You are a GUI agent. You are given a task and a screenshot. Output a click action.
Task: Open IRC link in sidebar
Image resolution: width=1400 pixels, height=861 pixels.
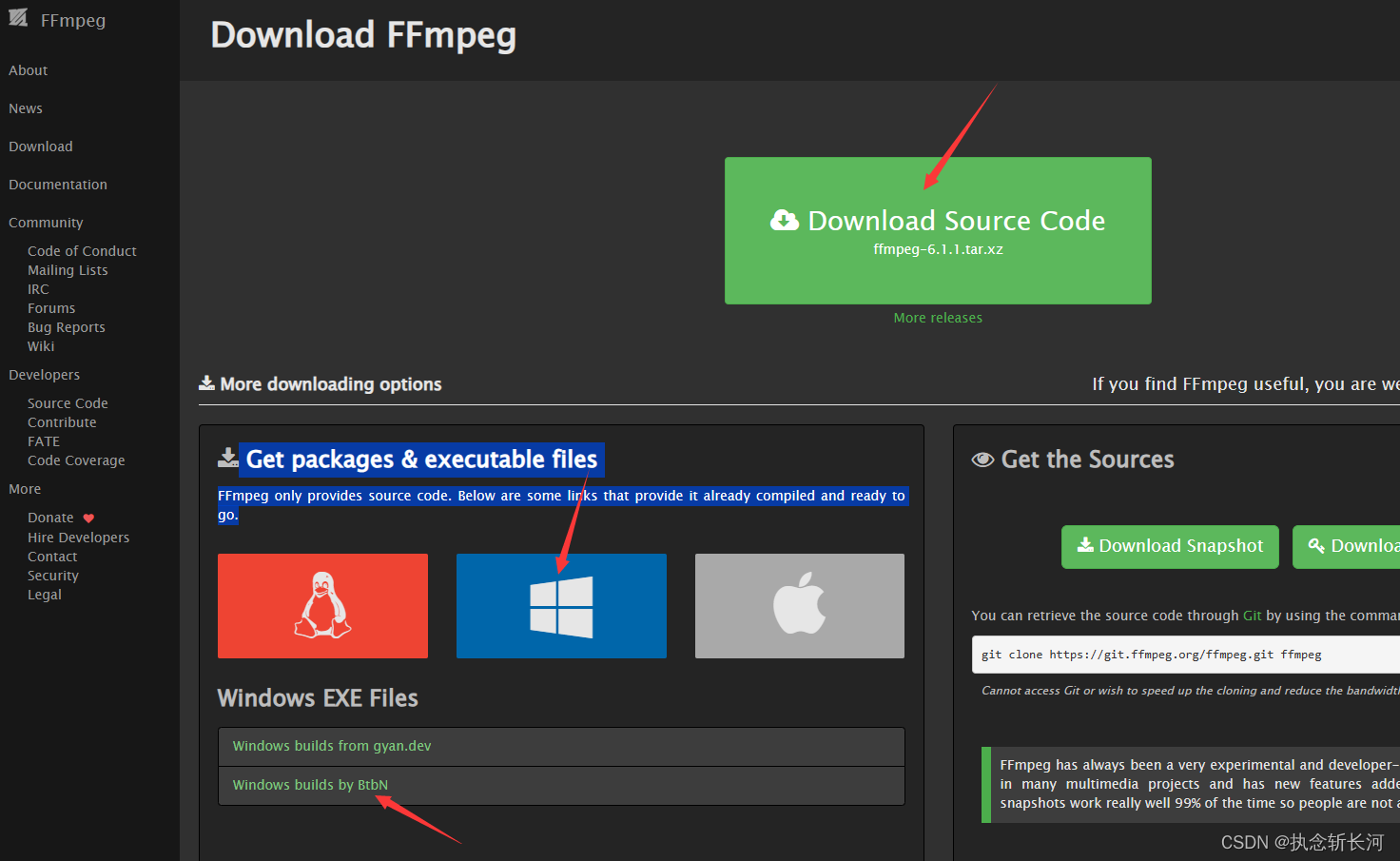click(38, 289)
